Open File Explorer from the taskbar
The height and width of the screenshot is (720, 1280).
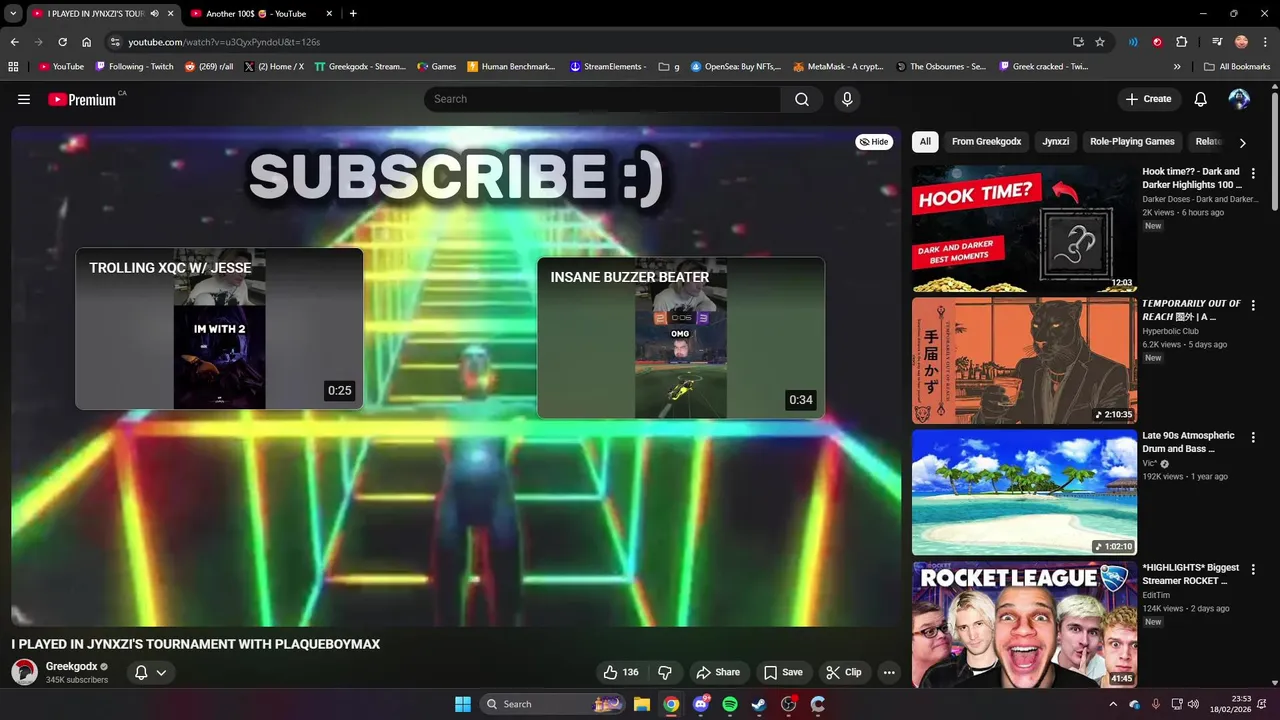[x=642, y=704]
